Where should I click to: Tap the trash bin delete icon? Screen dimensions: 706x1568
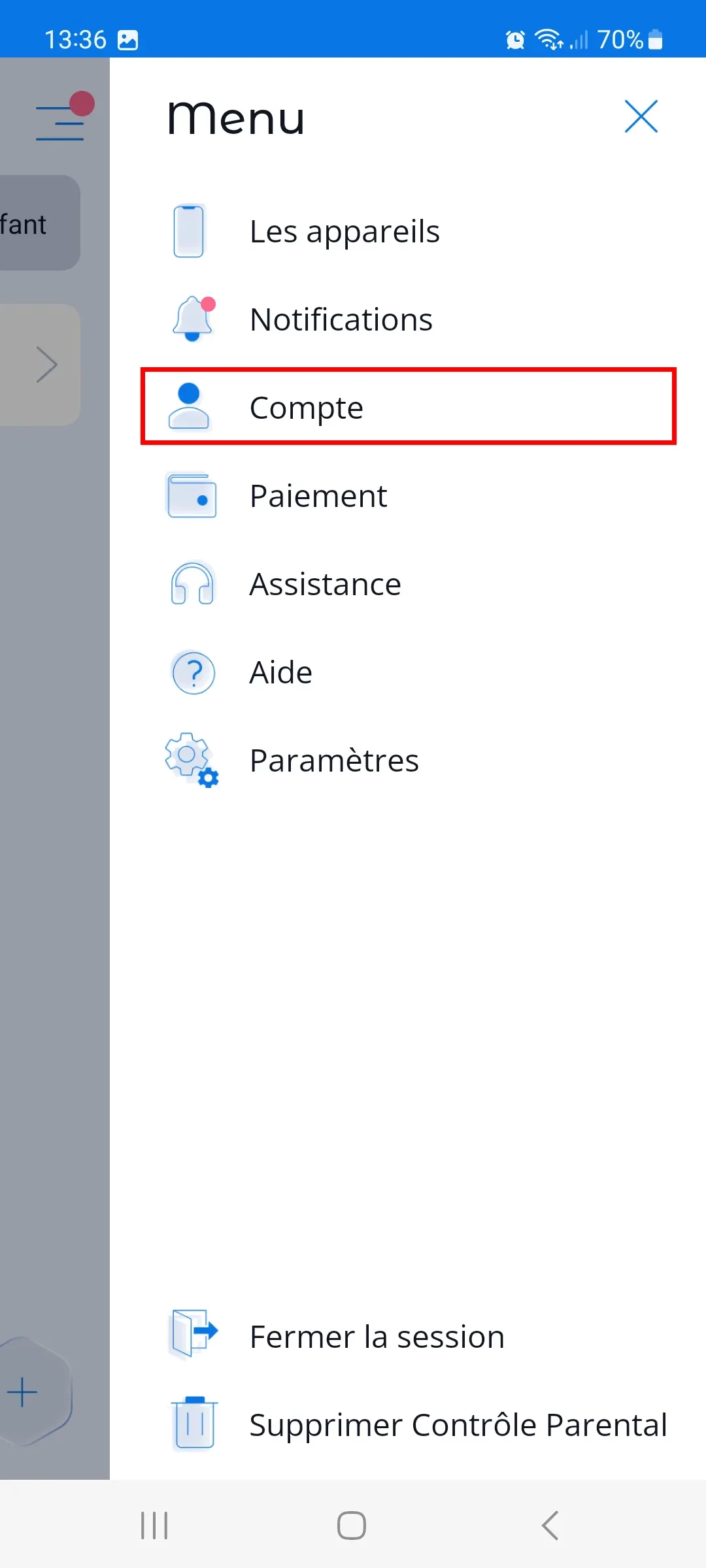click(x=193, y=1424)
